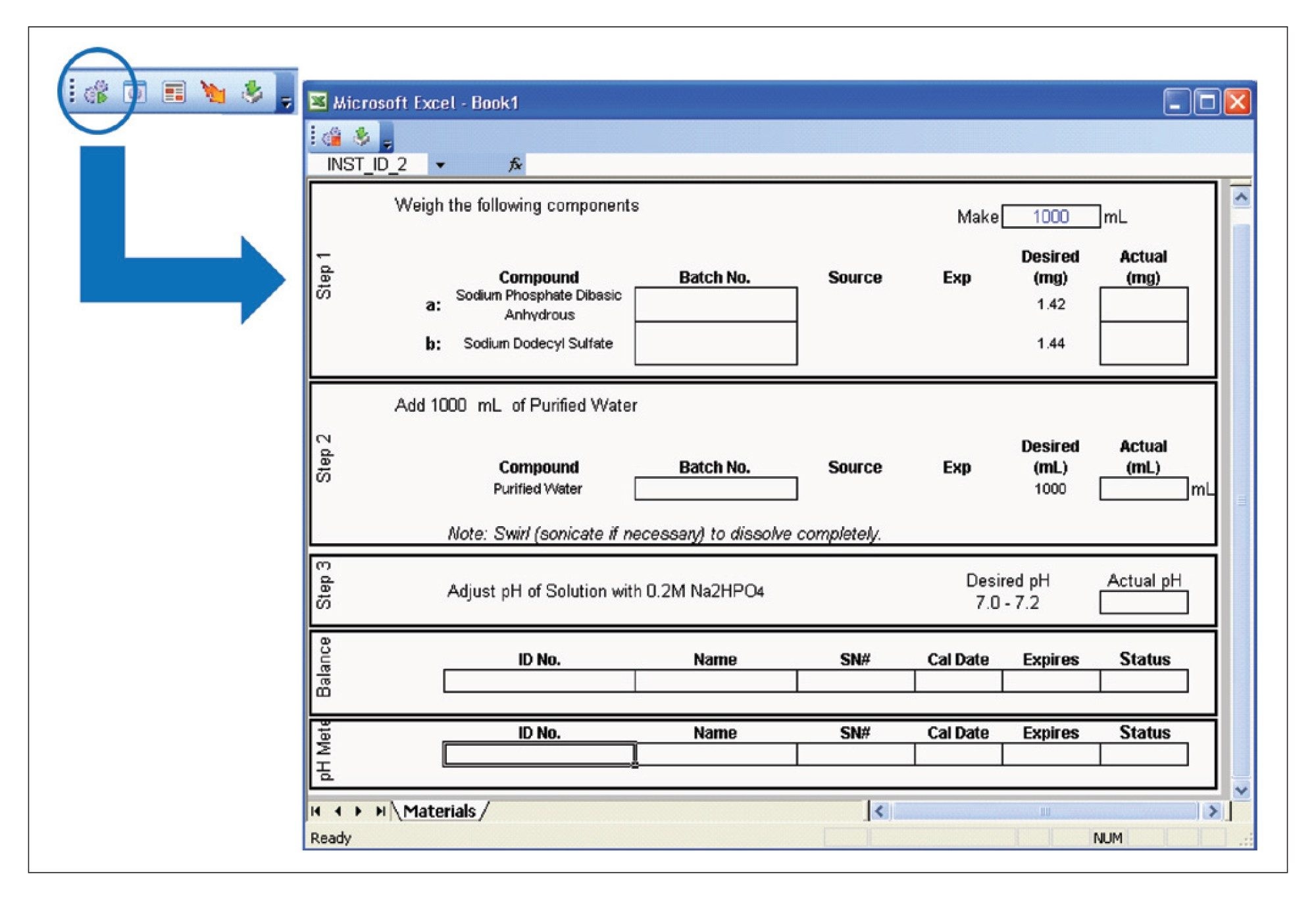Click green download icon in Excel toolbar
Viewport: 1316px width, 905px height.
(361, 137)
